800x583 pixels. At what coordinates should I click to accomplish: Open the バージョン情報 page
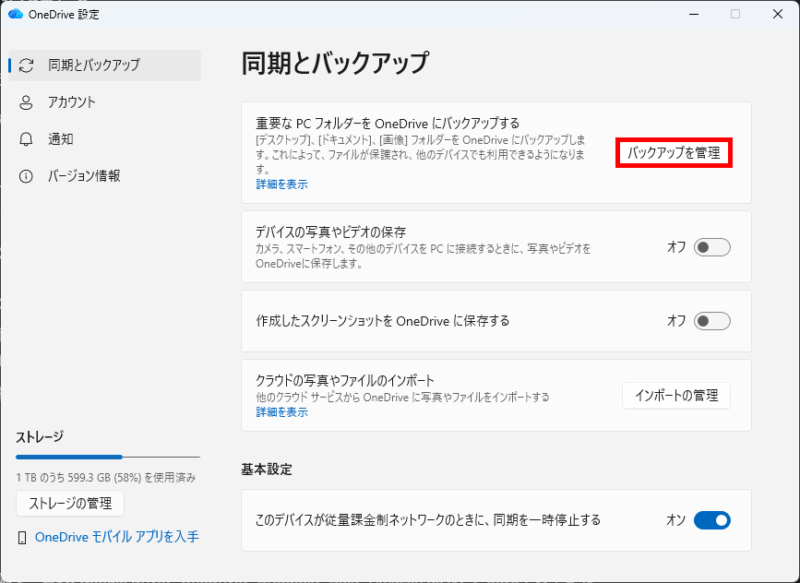[85, 176]
